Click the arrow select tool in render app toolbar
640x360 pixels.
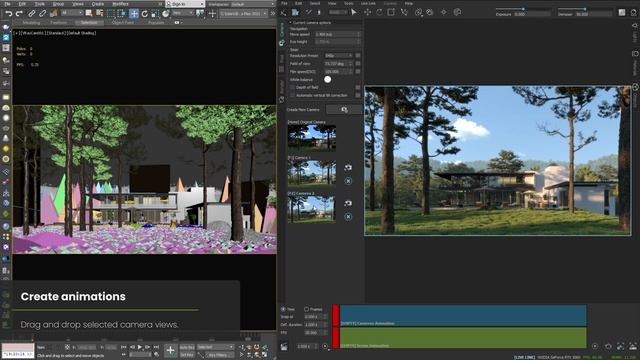click(x=354, y=12)
